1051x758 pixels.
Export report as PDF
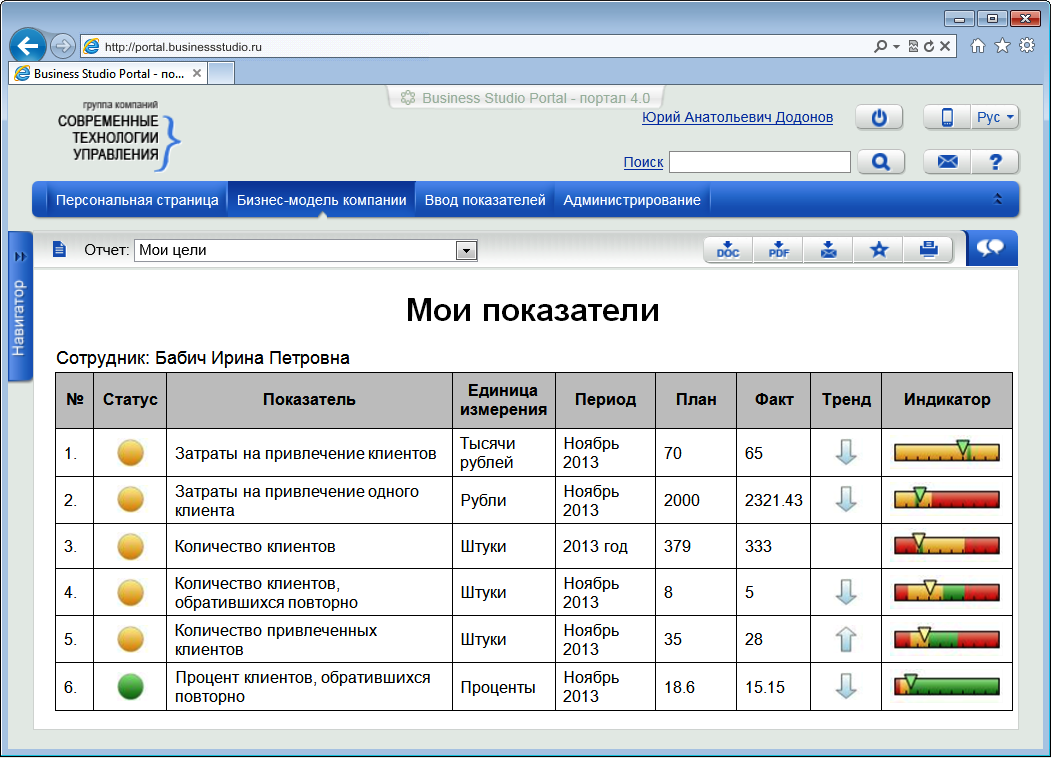(778, 250)
